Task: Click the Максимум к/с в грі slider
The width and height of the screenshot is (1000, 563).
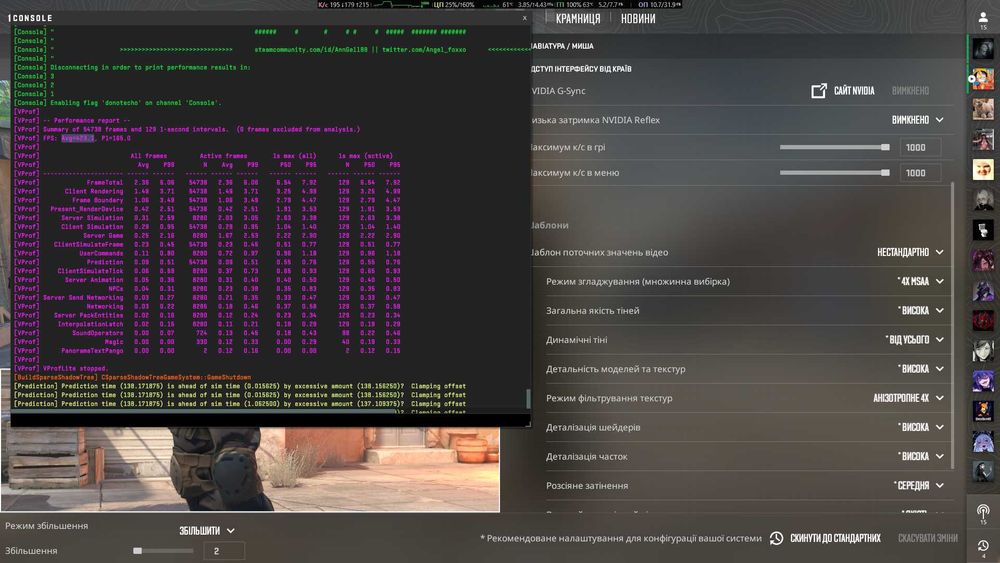Action: pos(834,147)
